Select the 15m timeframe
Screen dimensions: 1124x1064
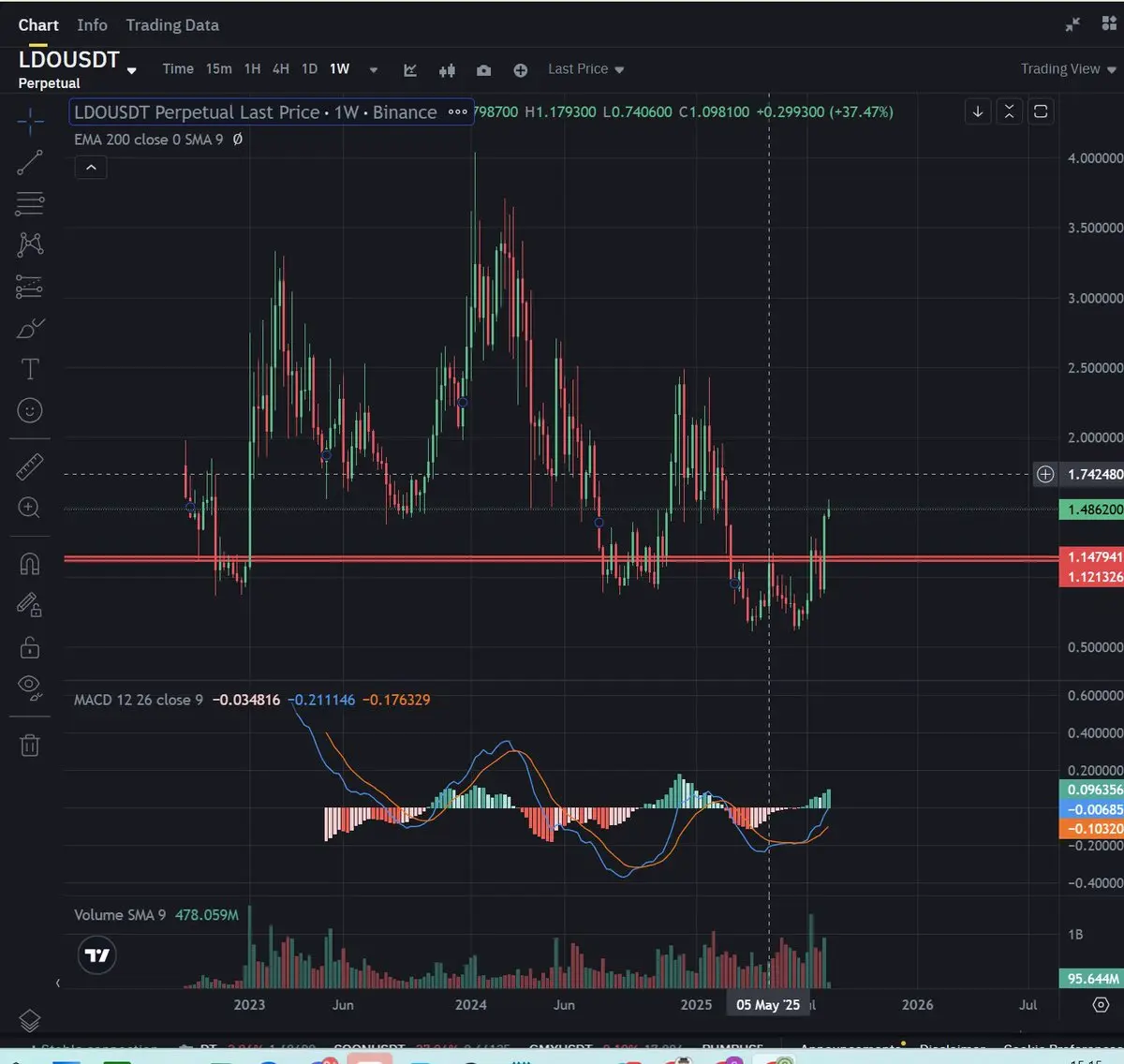point(219,69)
